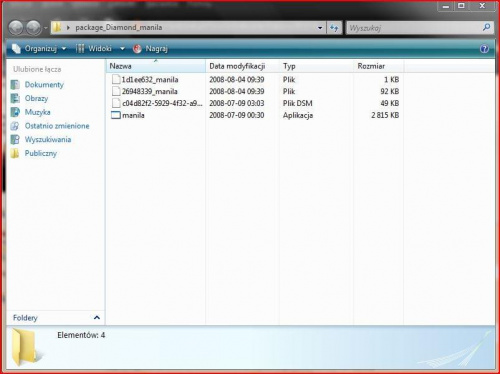Maximize the Explorer window
This screenshot has height=374, width=500.
[x=461, y=6]
